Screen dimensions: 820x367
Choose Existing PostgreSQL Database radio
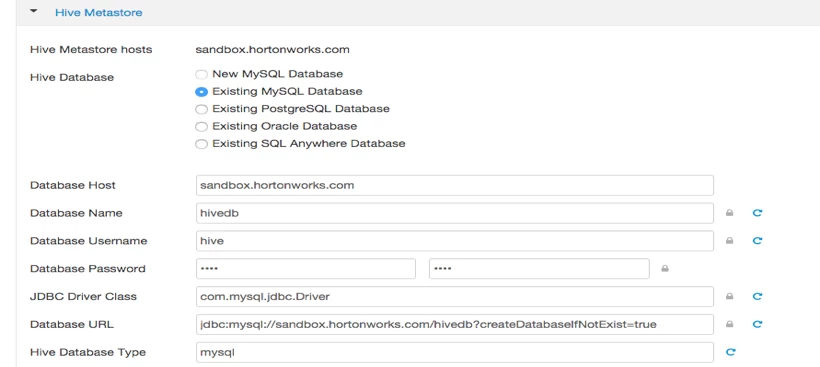pyautogui.click(x=201, y=109)
